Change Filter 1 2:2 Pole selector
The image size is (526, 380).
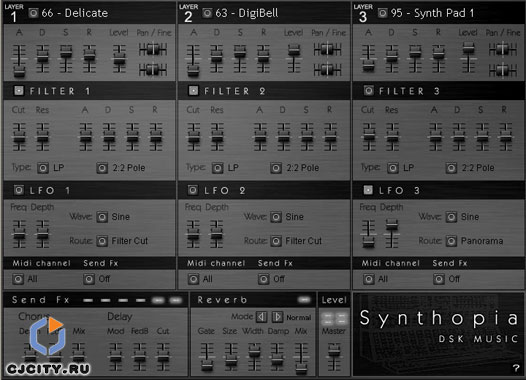pyautogui.click(x=102, y=168)
